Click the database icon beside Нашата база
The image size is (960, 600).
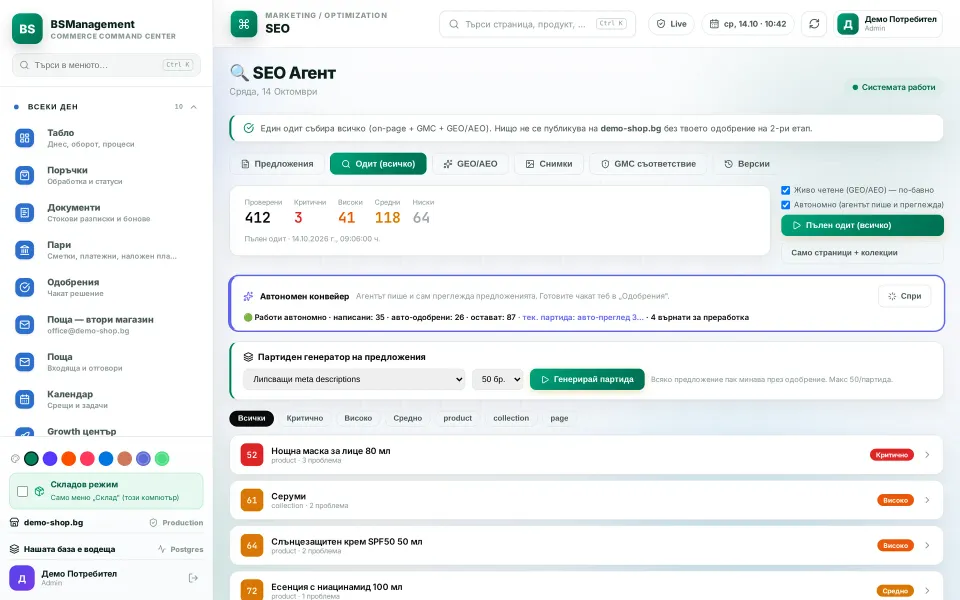click(15, 549)
